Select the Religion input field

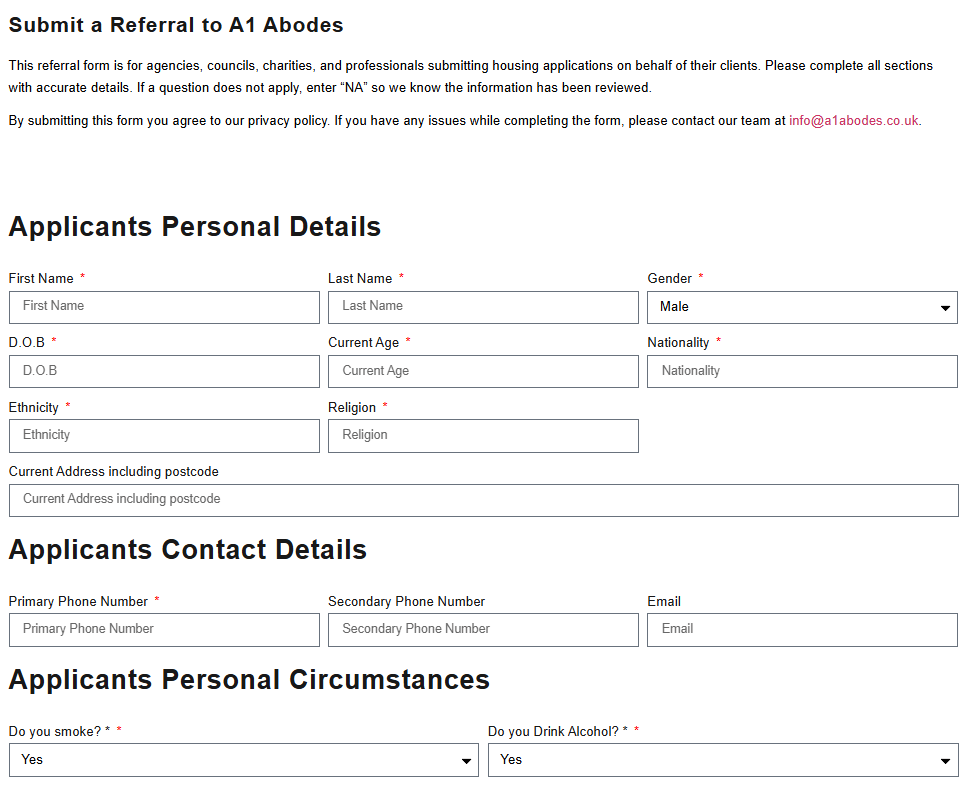483,436
